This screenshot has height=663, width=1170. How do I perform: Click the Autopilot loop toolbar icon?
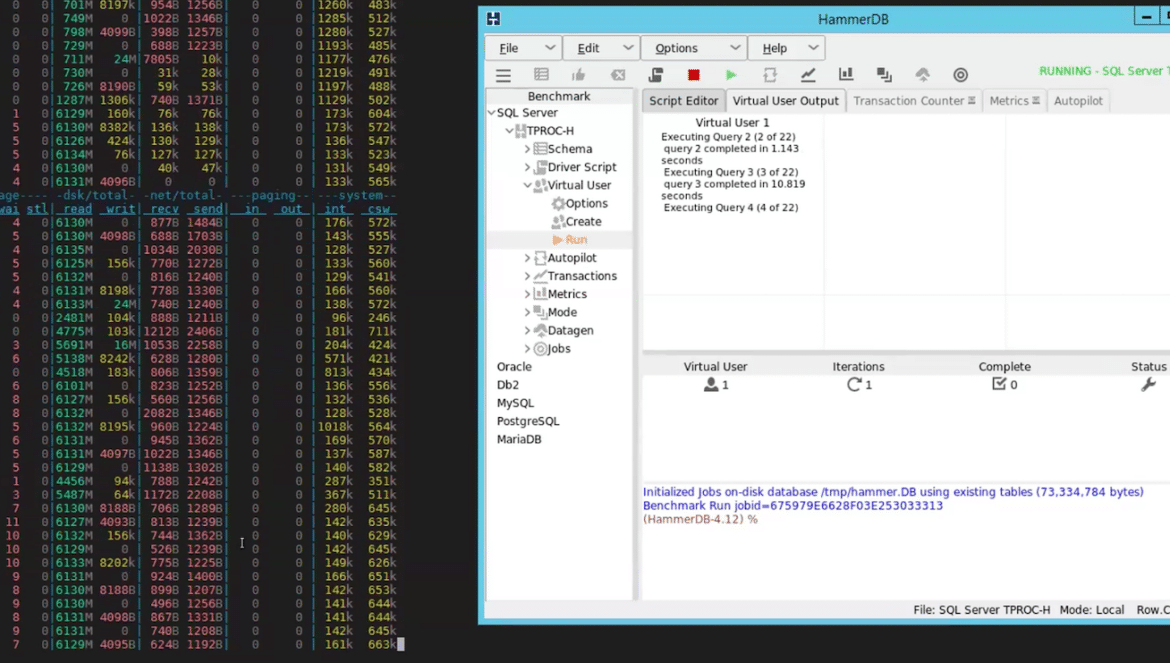pyautogui.click(x=770, y=75)
